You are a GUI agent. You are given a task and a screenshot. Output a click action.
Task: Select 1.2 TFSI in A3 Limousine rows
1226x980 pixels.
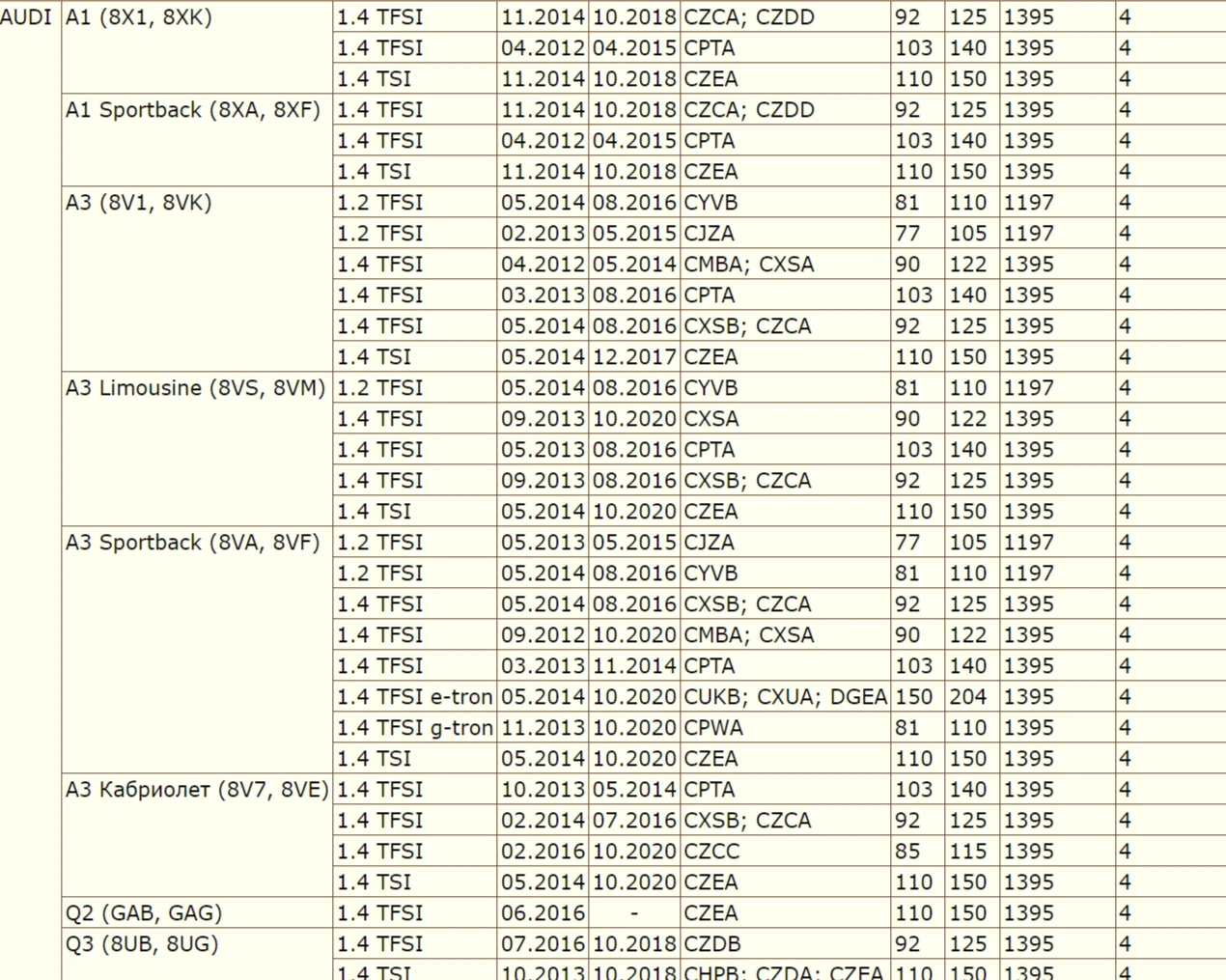[380, 388]
